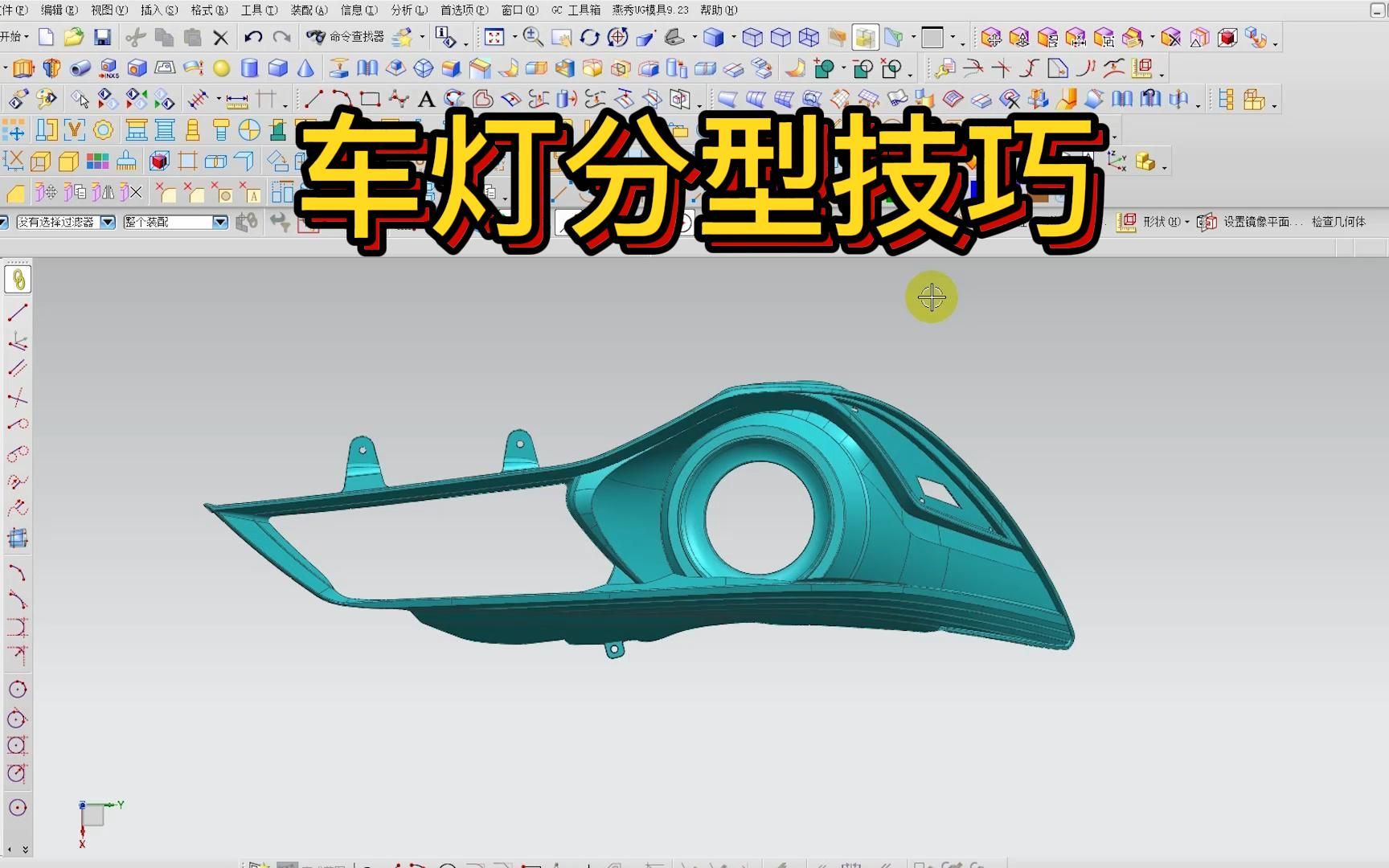Open an existing part file
The width and height of the screenshot is (1389, 868).
click(75, 37)
